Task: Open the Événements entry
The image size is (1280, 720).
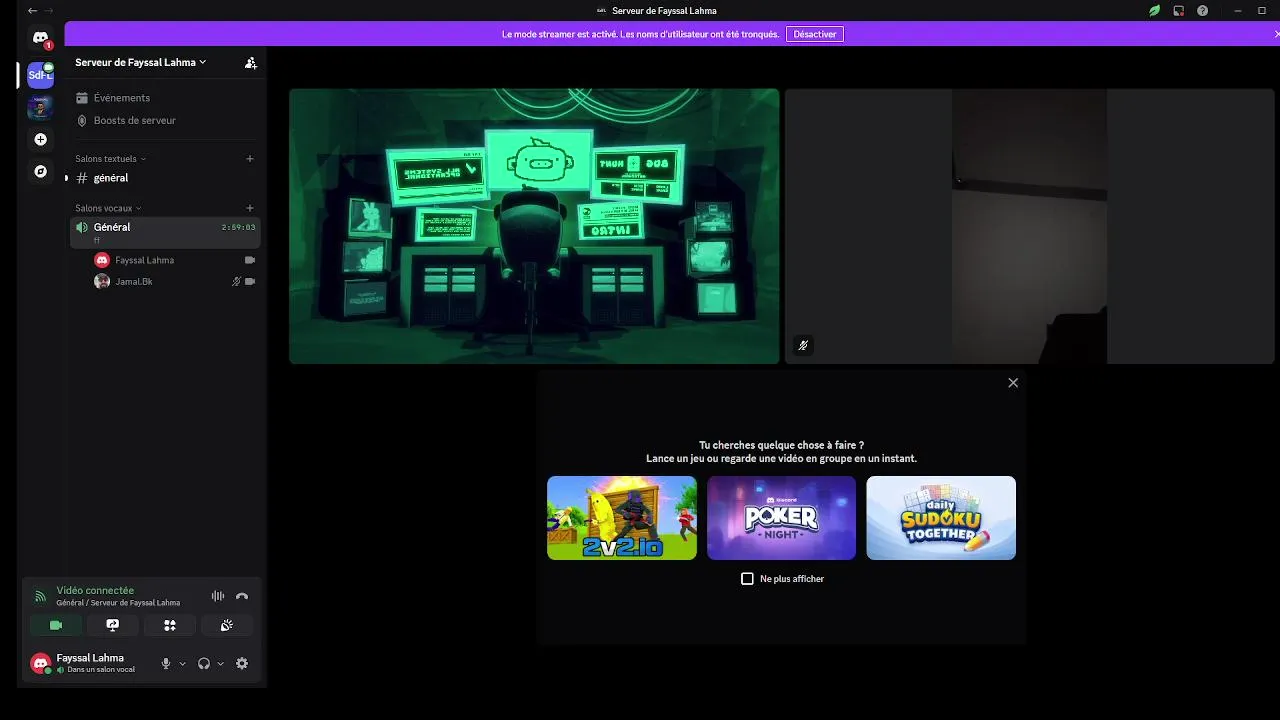Action: pyautogui.click(x=165, y=98)
